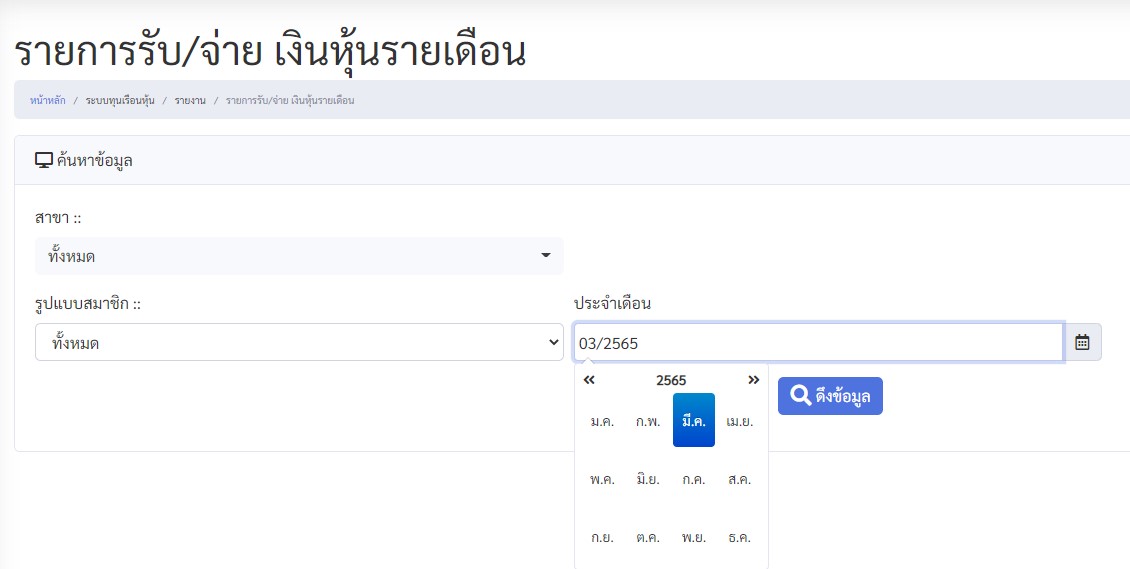Click the calendar icon beside month field
Image resolution: width=1130 pixels, height=569 pixels.
click(1082, 342)
